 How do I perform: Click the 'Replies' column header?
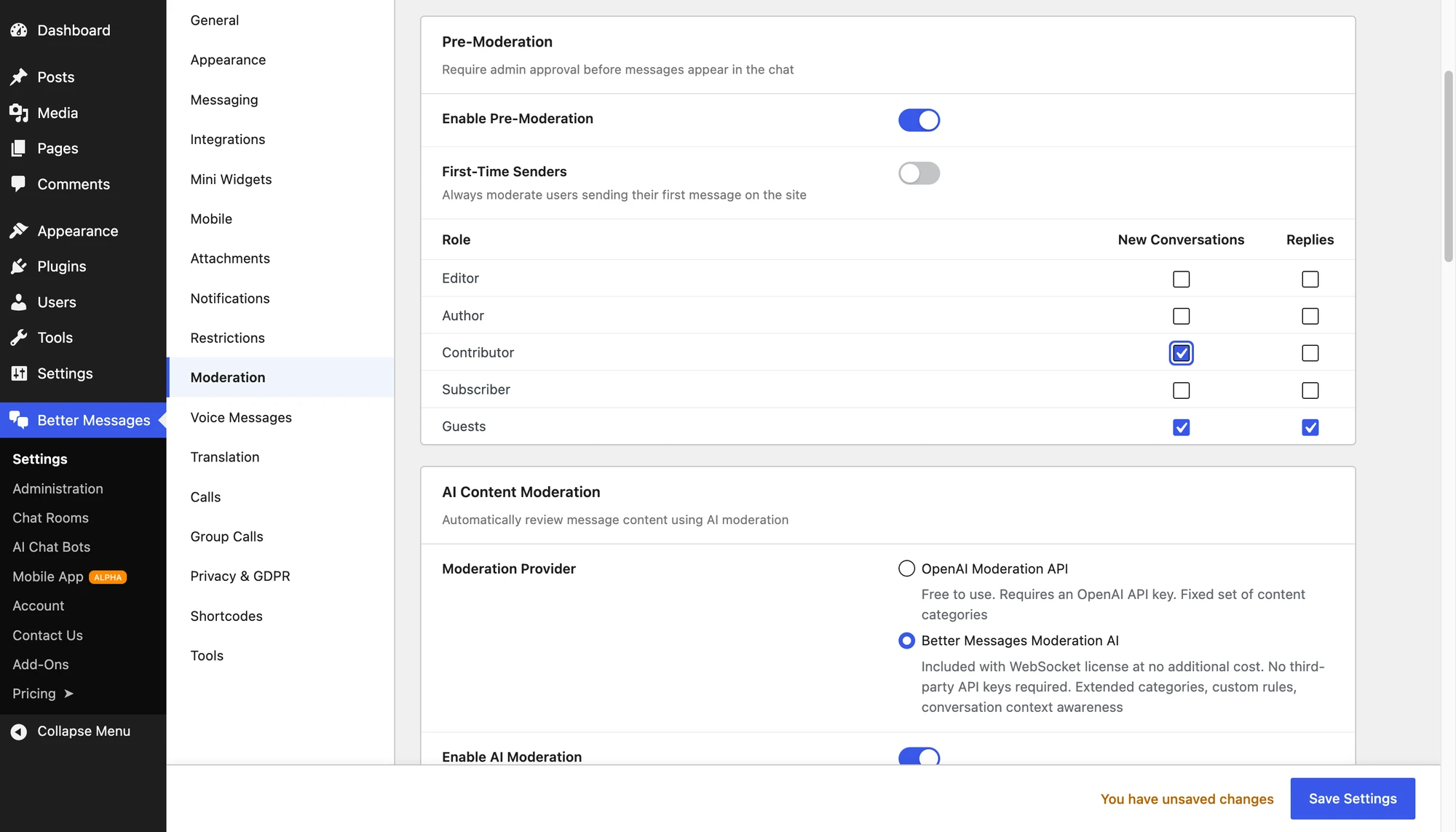tap(1310, 239)
